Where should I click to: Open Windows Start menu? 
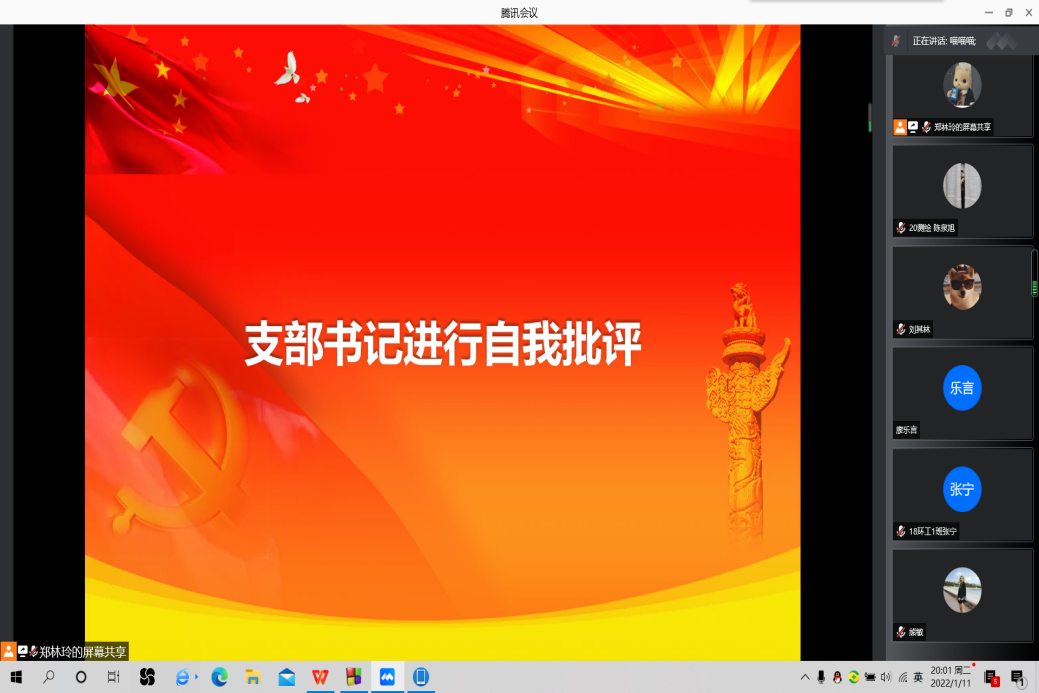(16, 677)
